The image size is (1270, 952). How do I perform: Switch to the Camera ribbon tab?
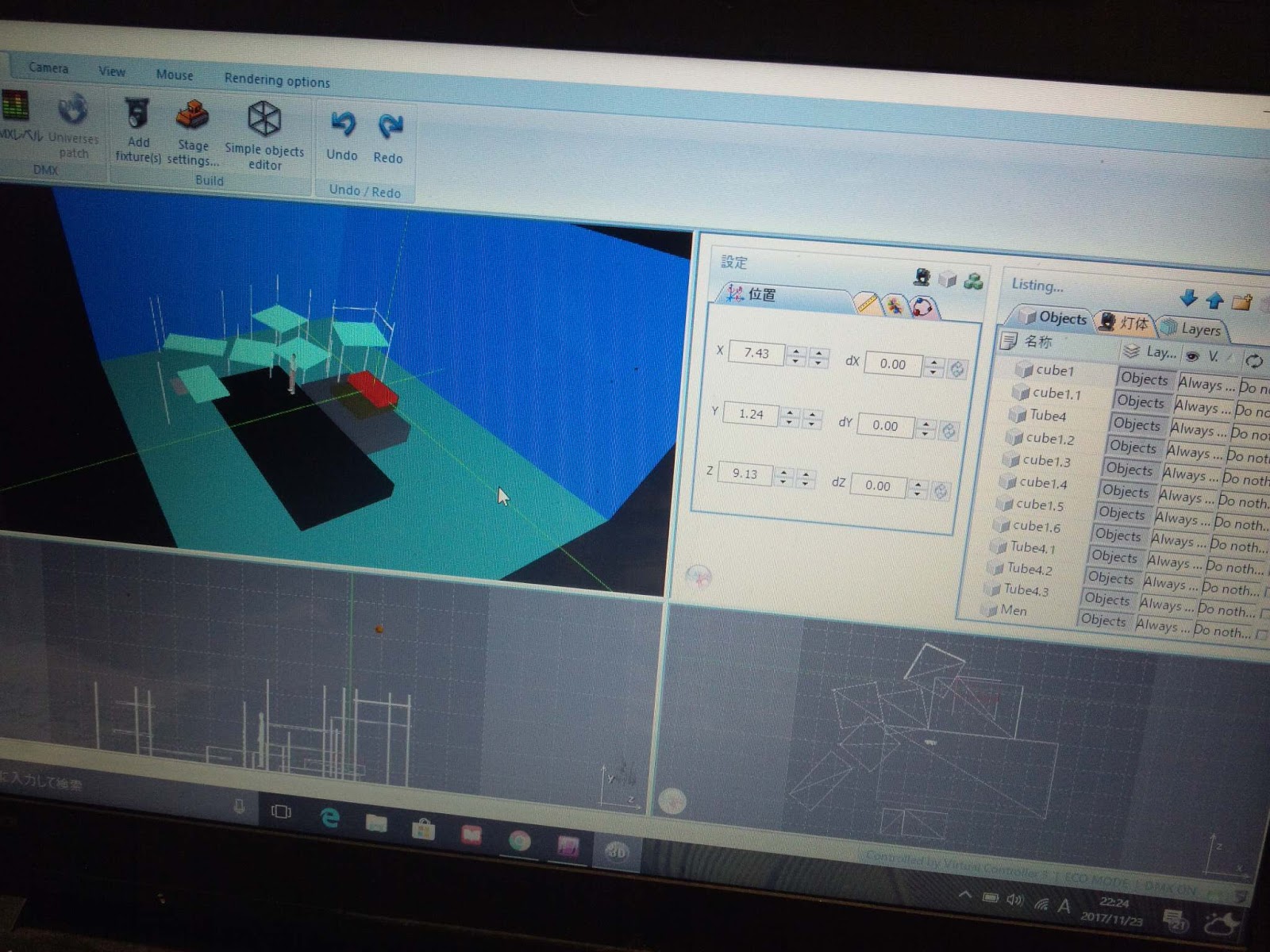coord(48,67)
